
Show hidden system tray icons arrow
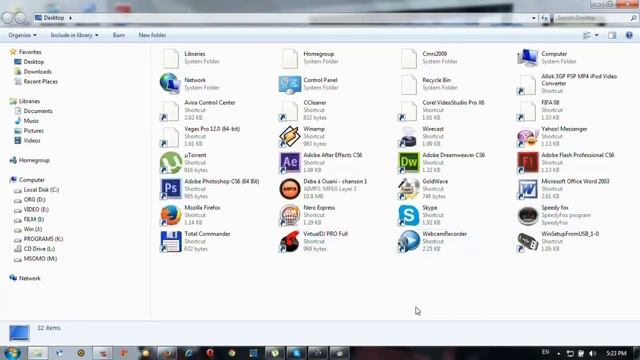click(x=558, y=353)
